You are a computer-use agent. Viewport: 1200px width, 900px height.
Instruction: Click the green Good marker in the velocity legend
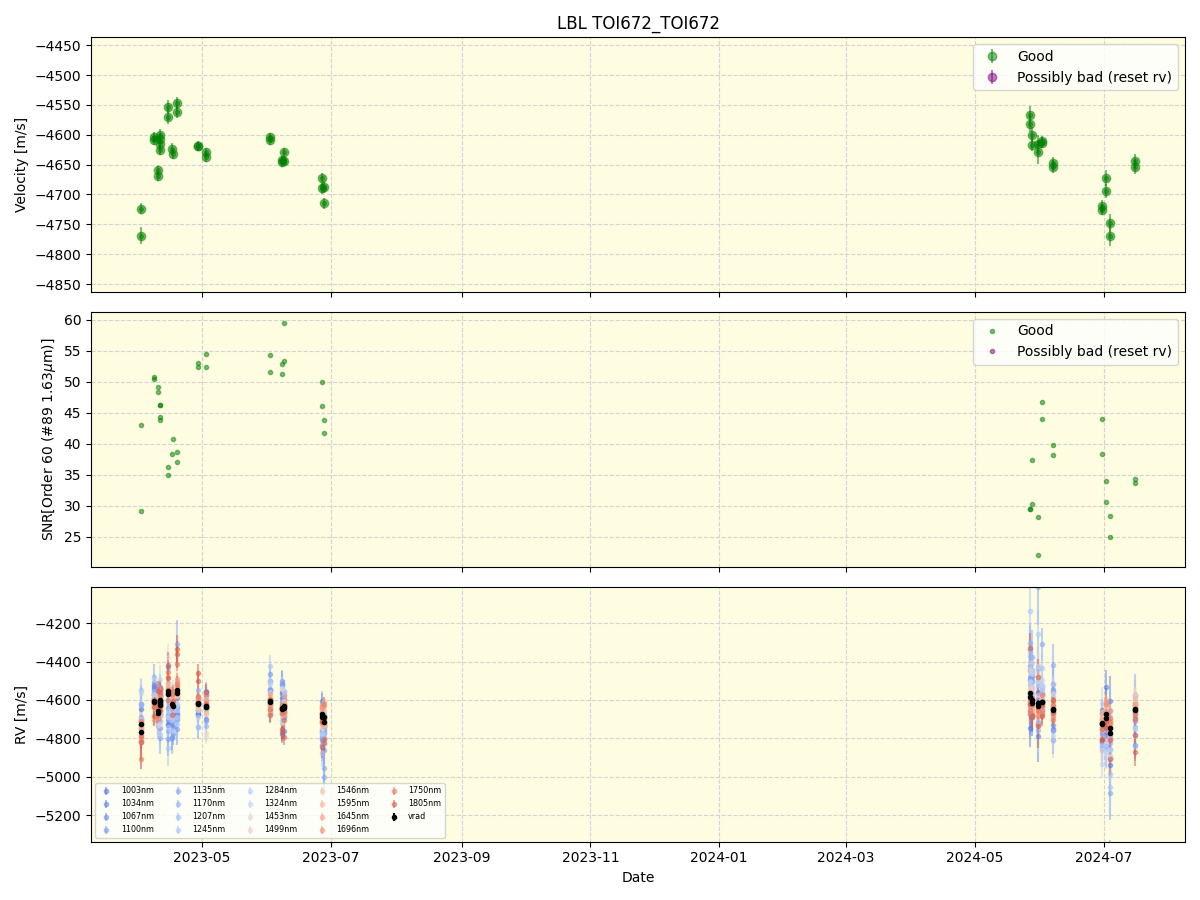pos(992,56)
